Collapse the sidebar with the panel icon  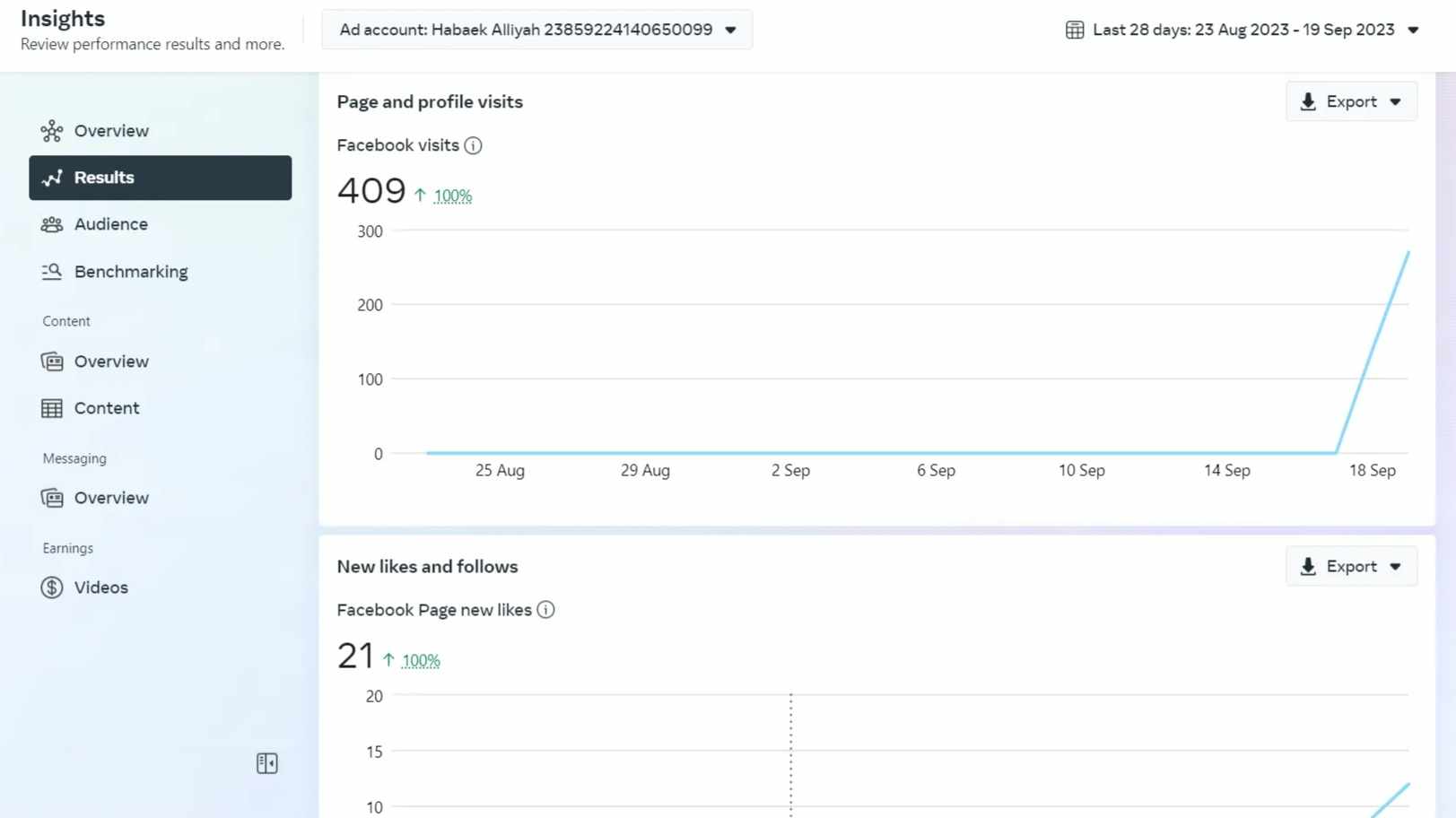tap(266, 763)
